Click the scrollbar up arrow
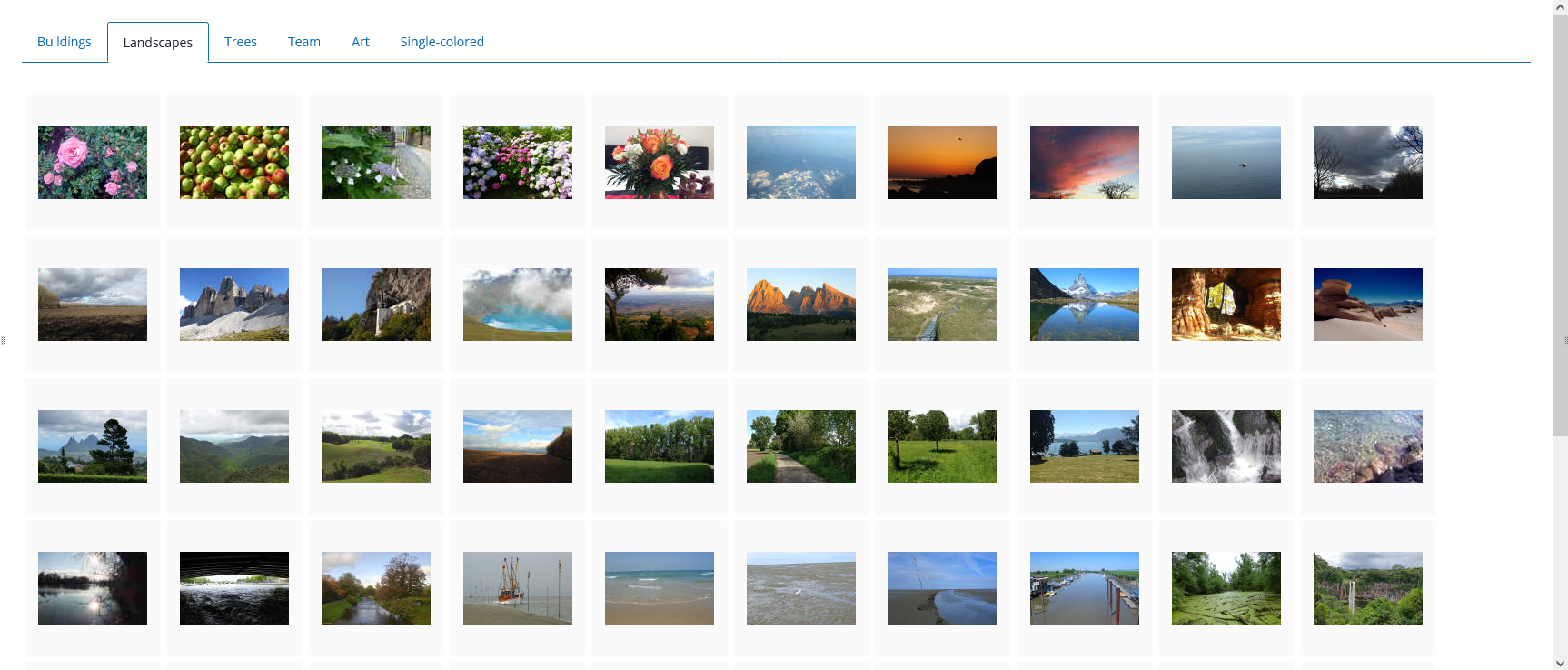 (x=1560, y=7)
